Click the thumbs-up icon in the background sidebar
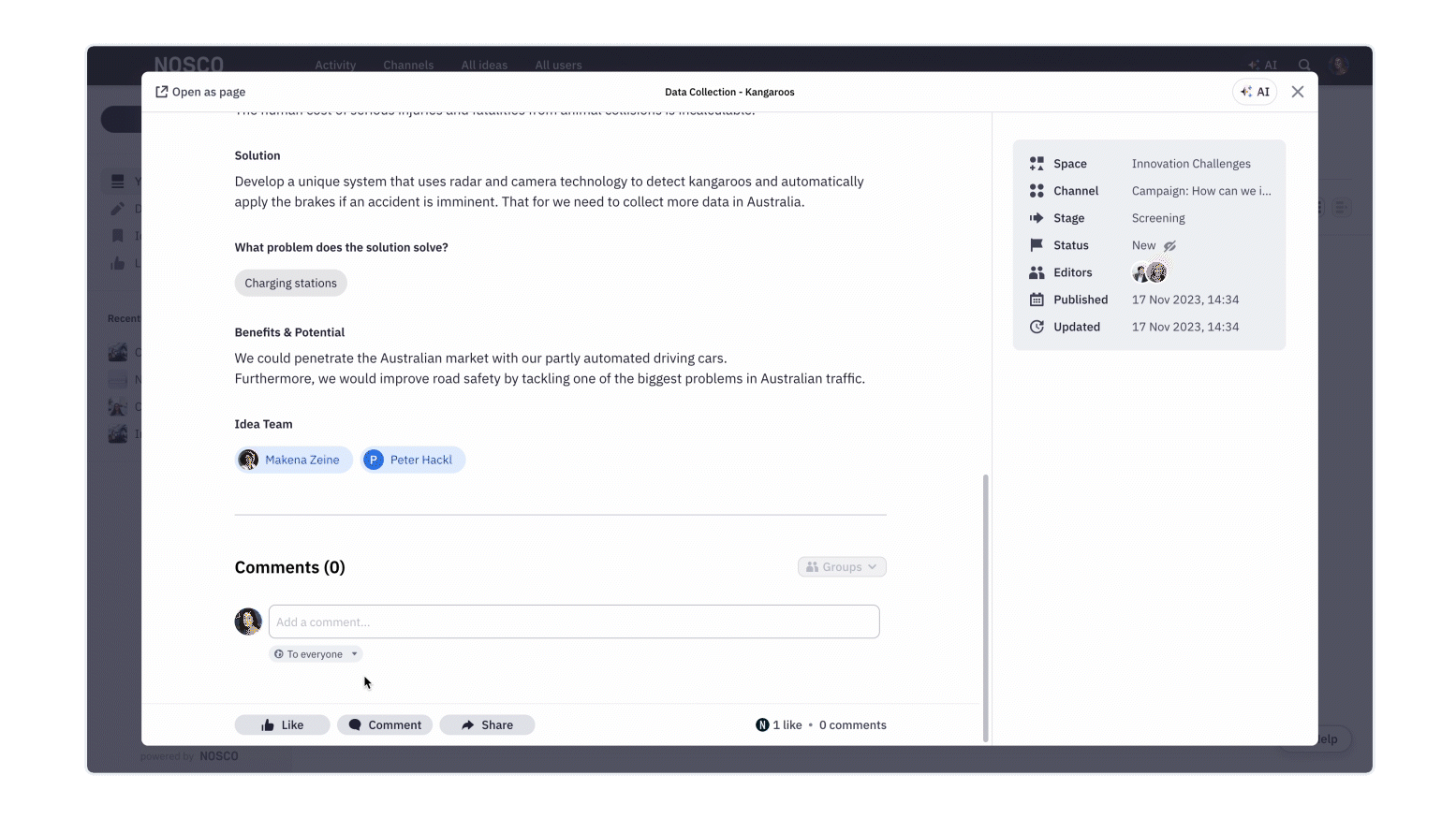The width and height of the screenshot is (1456, 819). (x=117, y=263)
